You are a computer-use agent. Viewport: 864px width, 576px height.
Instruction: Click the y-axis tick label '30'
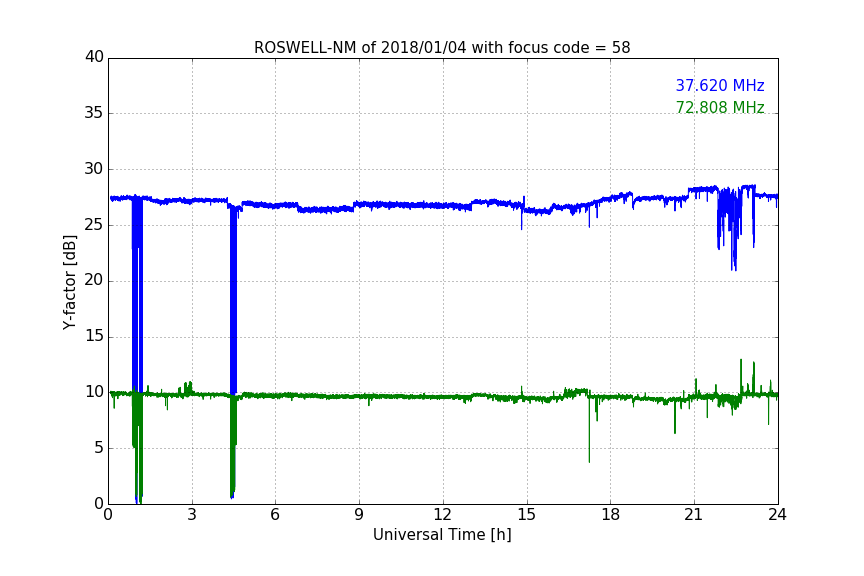pos(94,169)
